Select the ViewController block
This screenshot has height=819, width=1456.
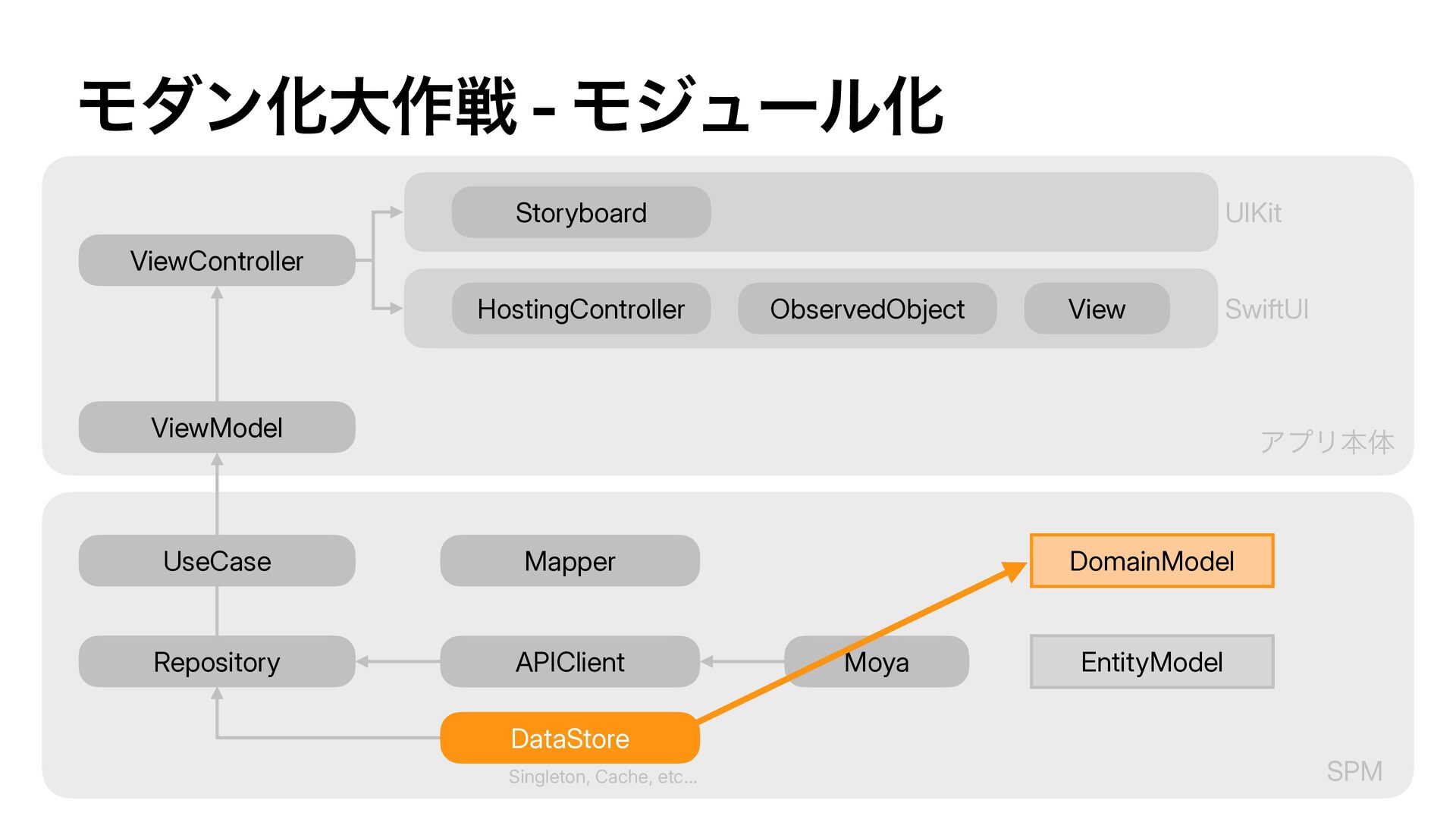[x=217, y=260]
